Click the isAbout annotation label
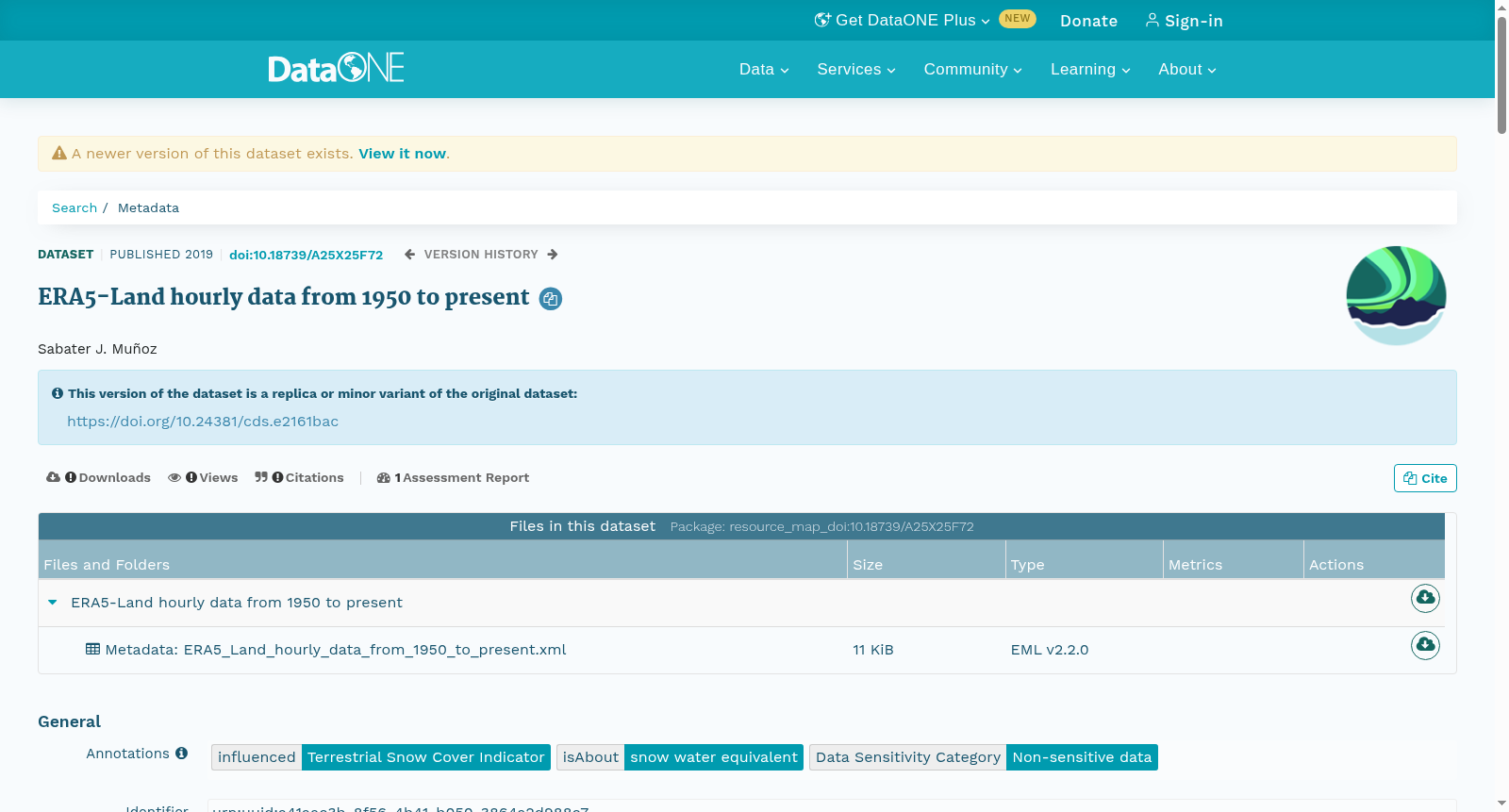The image size is (1509, 812). coord(590,757)
